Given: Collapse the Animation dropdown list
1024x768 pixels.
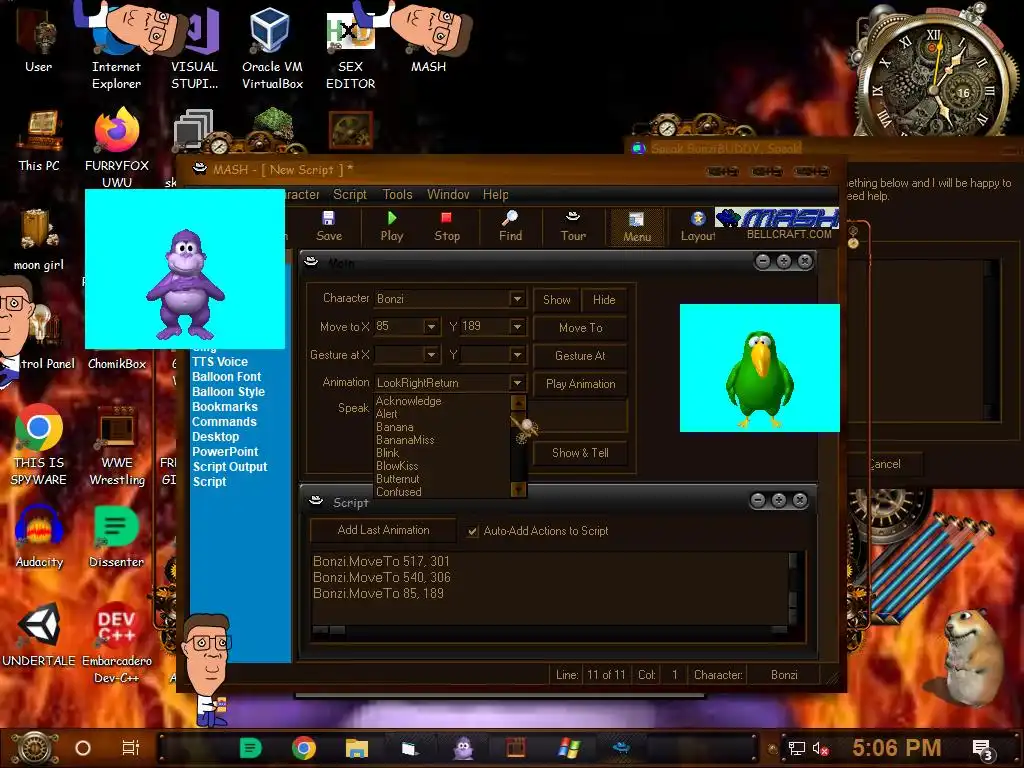Looking at the screenshot, I should click(517, 383).
